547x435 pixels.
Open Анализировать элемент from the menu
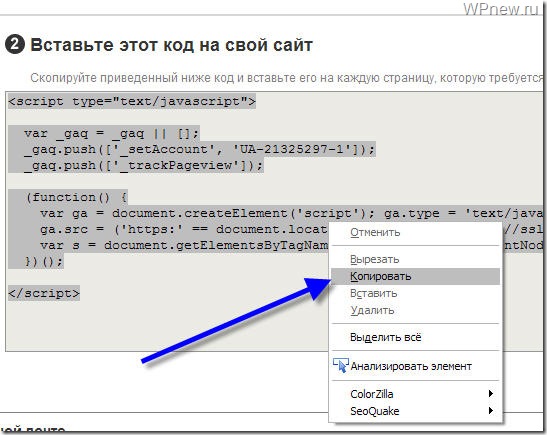point(415,366)
